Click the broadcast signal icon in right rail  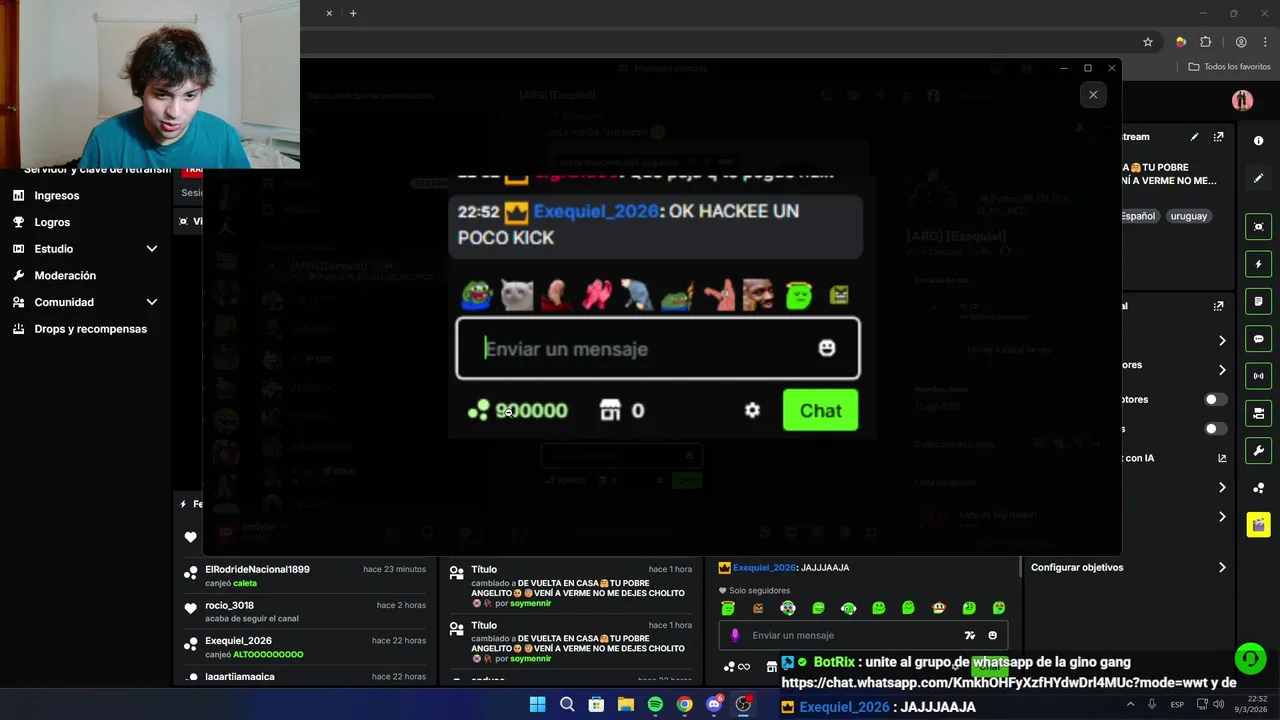click(x=1259, y=376)
